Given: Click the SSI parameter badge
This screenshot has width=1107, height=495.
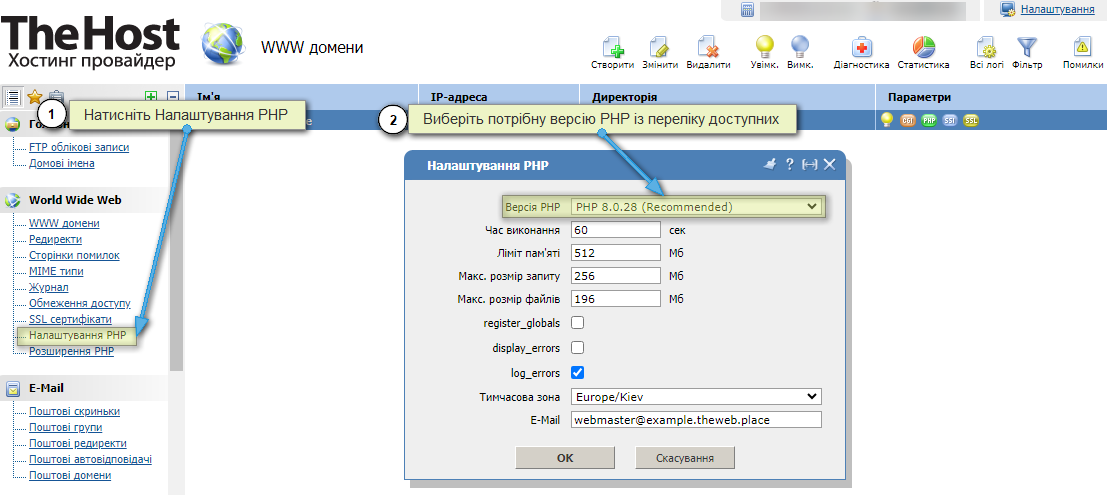Looking at the screenshot, I should point(950,121).
